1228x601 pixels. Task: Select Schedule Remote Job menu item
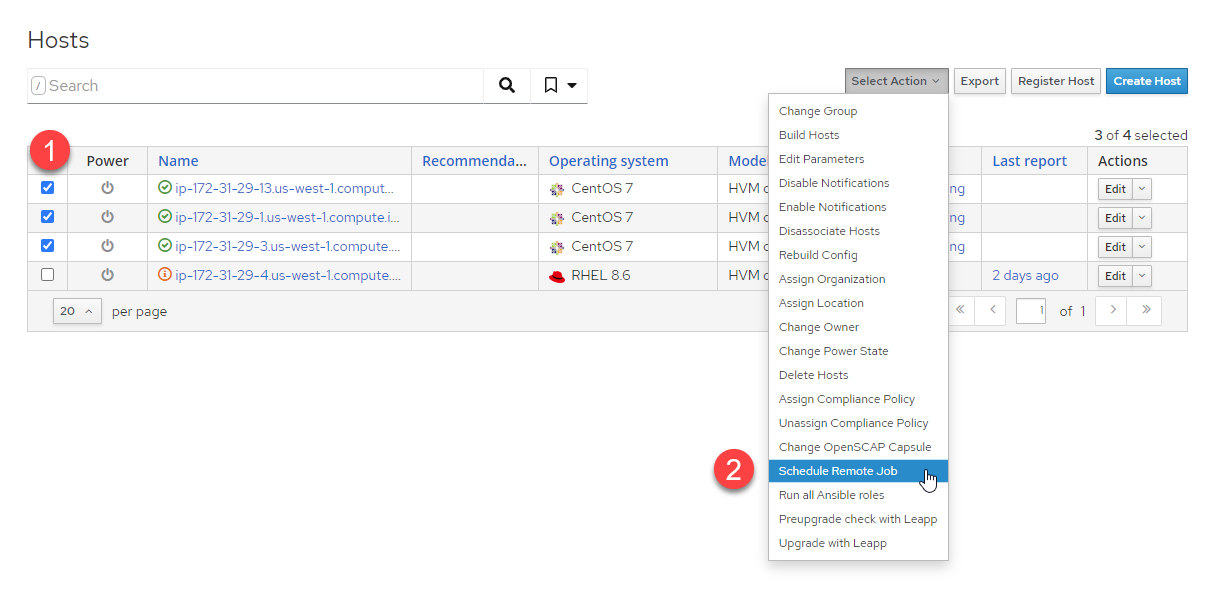pyautogui.click(x=838, y=471)
